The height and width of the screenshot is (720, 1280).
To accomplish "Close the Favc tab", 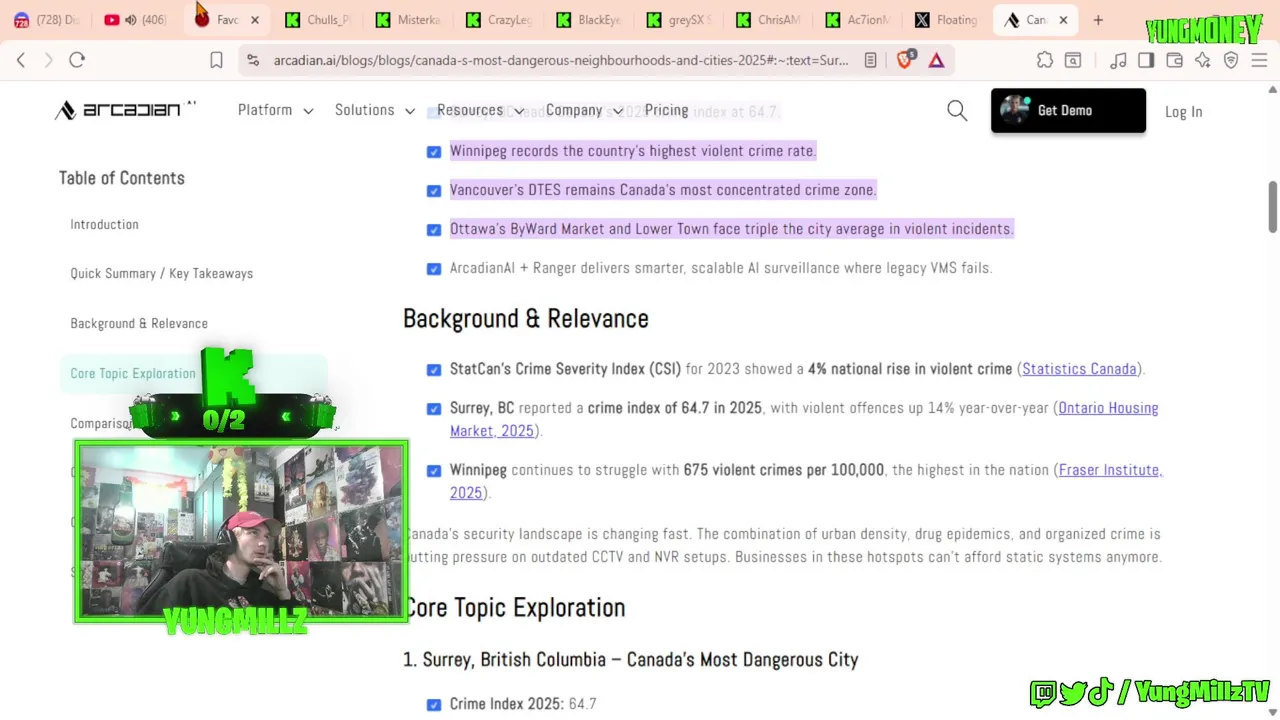I will click(254, 20).
